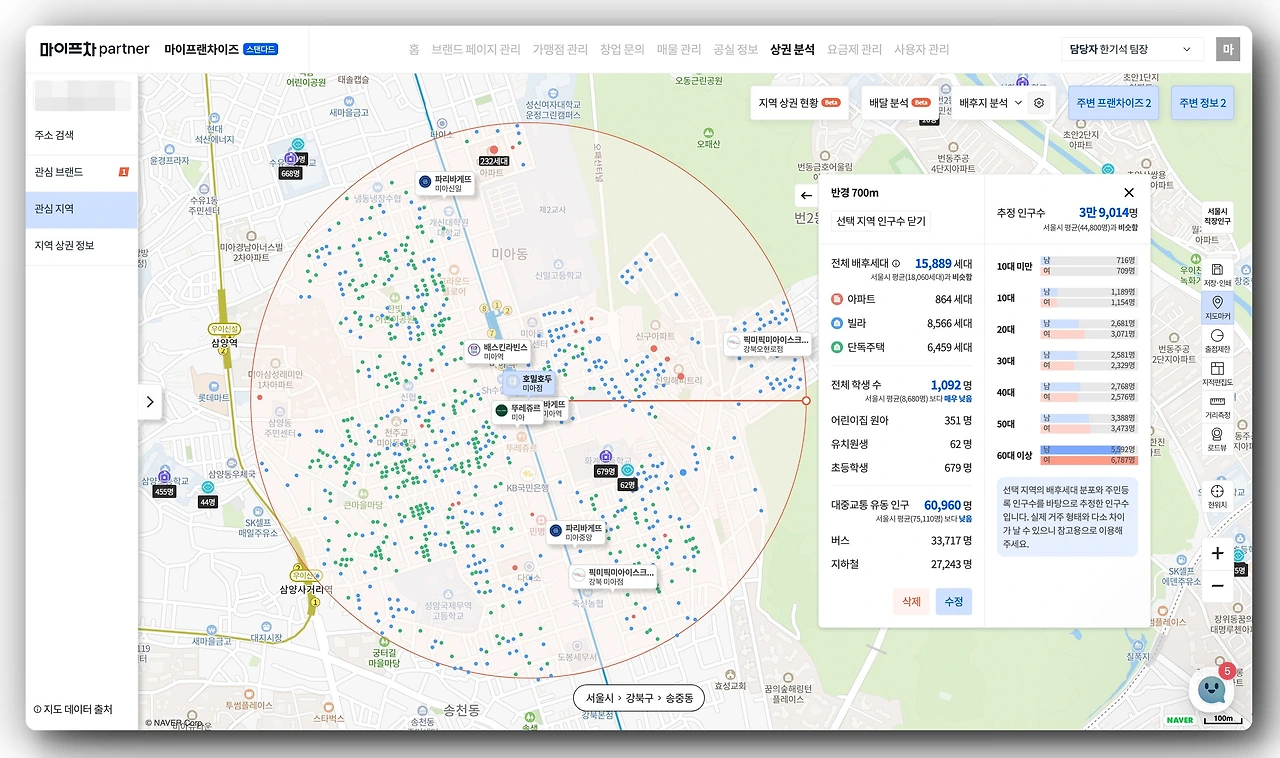Close the population panel with the X
Image resolution: width=1280 pixels, height=758 pixels.
pos(1129,193)
